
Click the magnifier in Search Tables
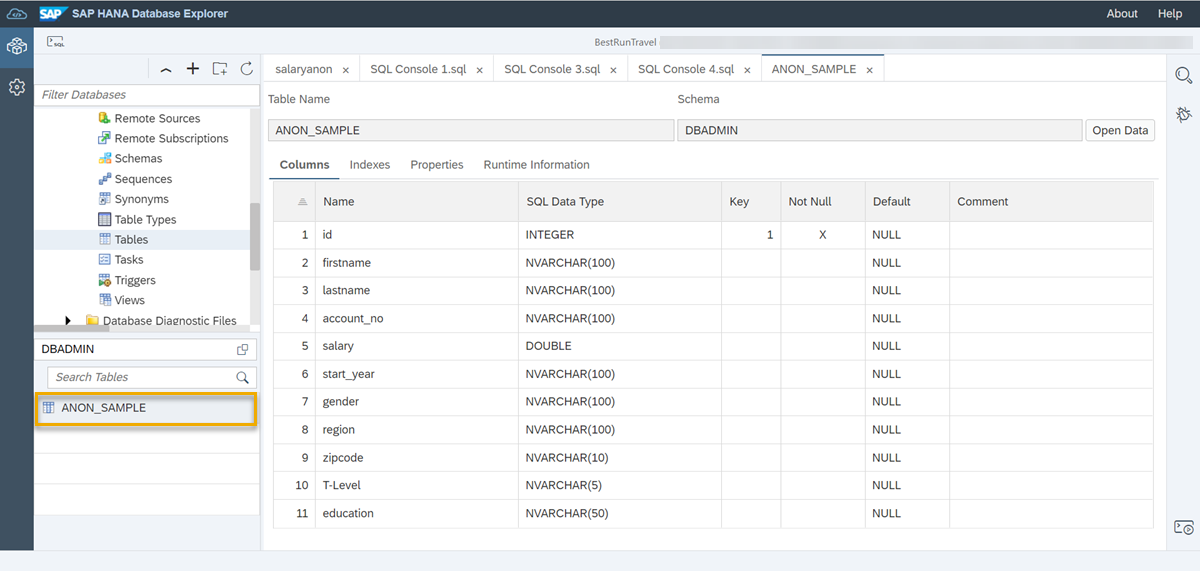(242, 378)
